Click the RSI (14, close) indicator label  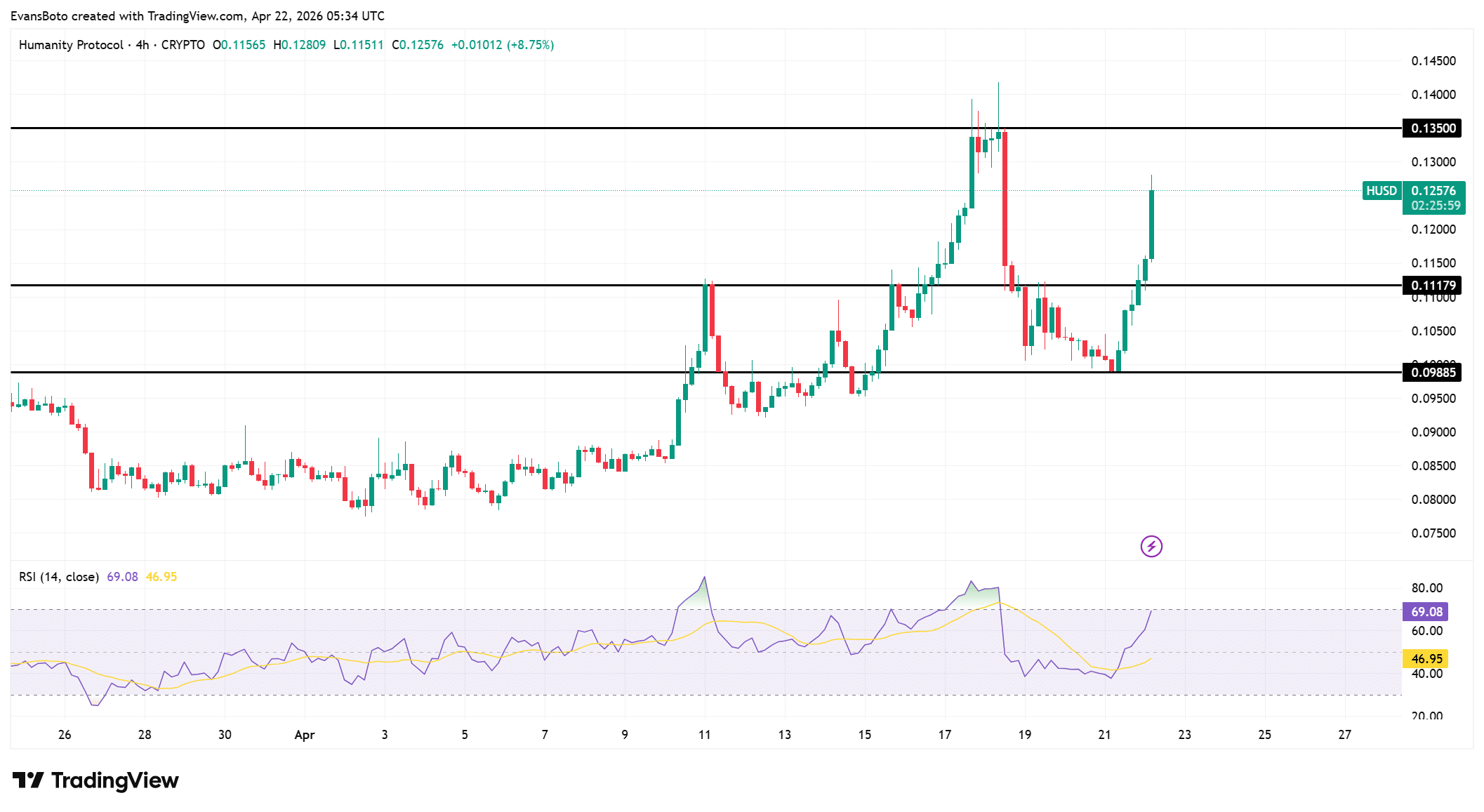coord(58,577)
